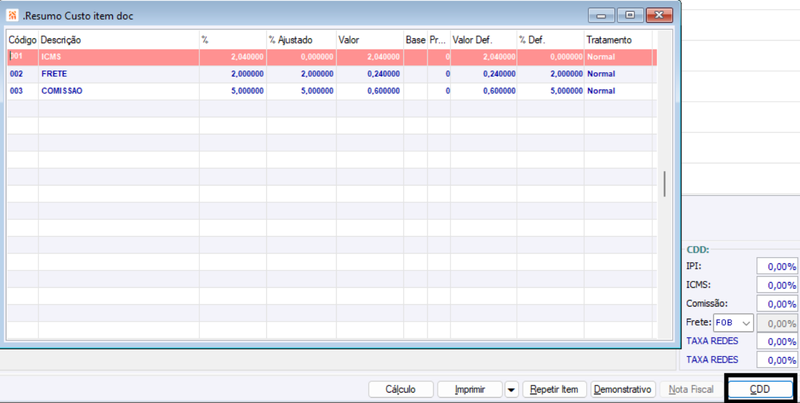Click the CDD Comissão percentage field

coord(777,304)
